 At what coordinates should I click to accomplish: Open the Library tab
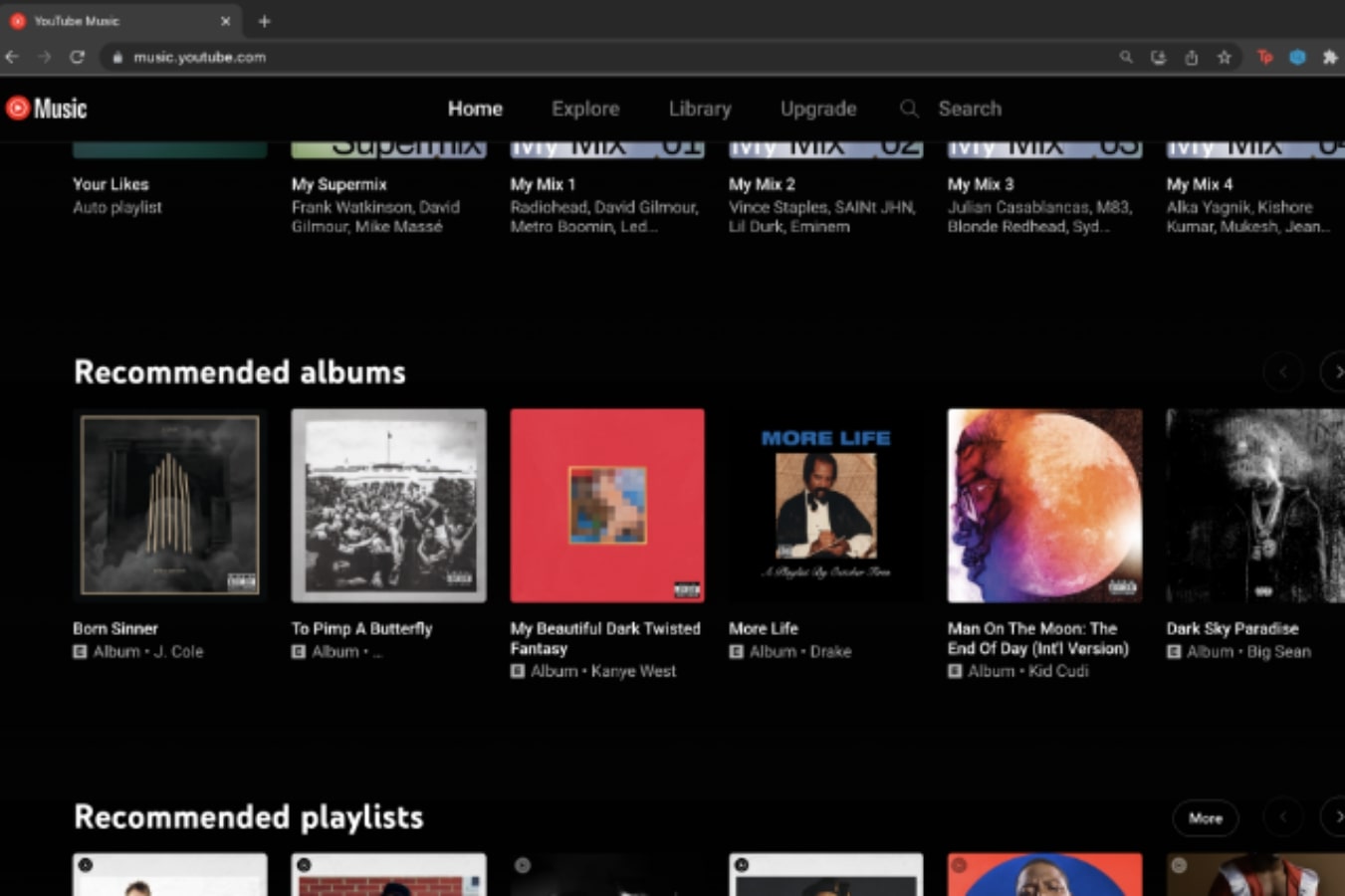pos(699,109)
